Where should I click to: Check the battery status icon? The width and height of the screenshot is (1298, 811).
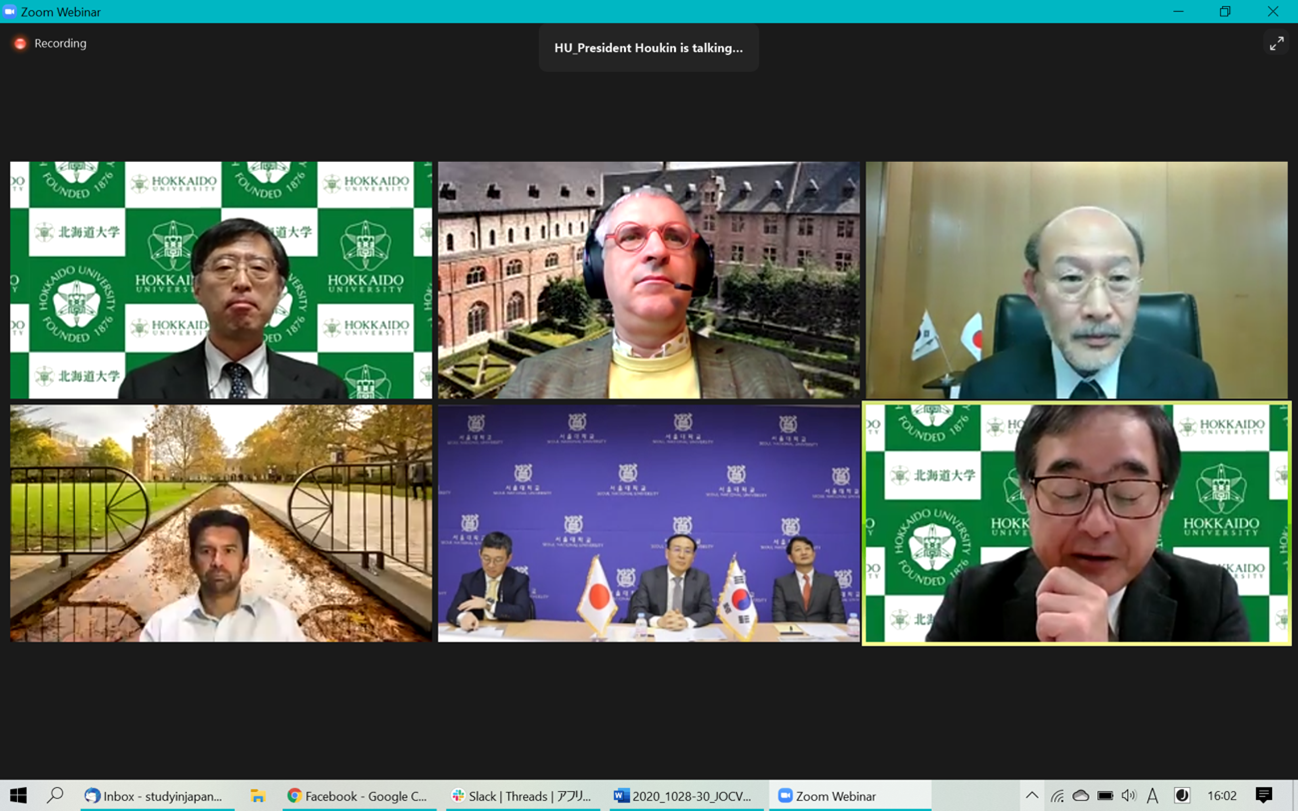(x=1105, y=796)
